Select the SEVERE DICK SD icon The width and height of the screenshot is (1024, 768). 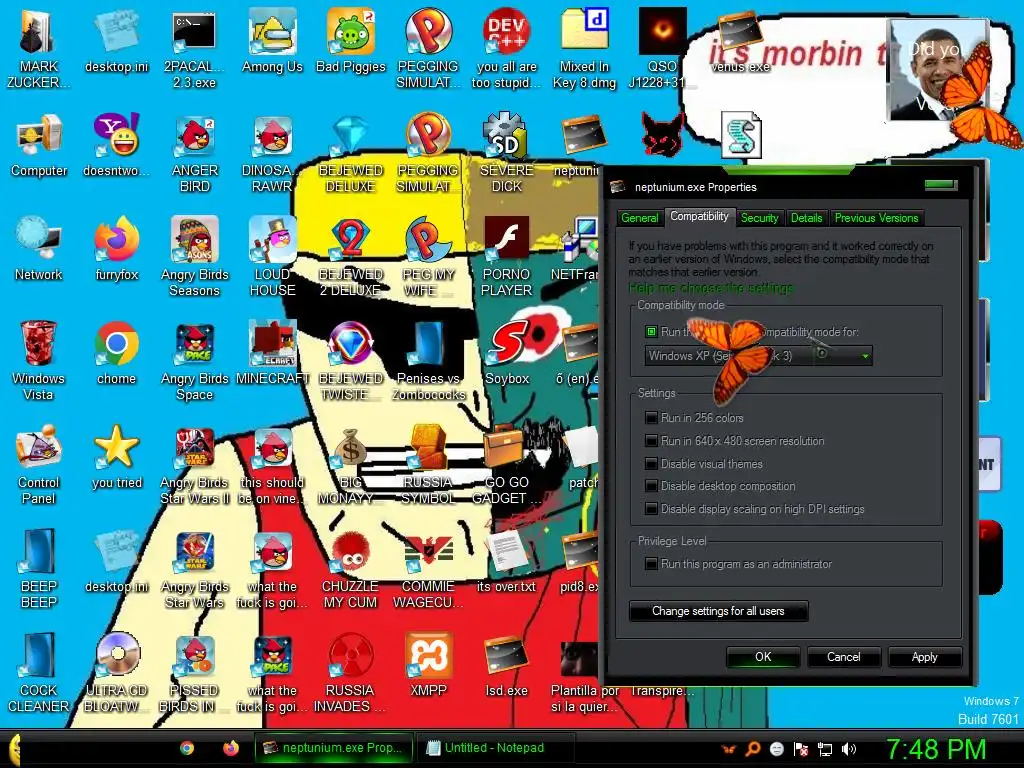pyautogui.click(x=507, y=153)
